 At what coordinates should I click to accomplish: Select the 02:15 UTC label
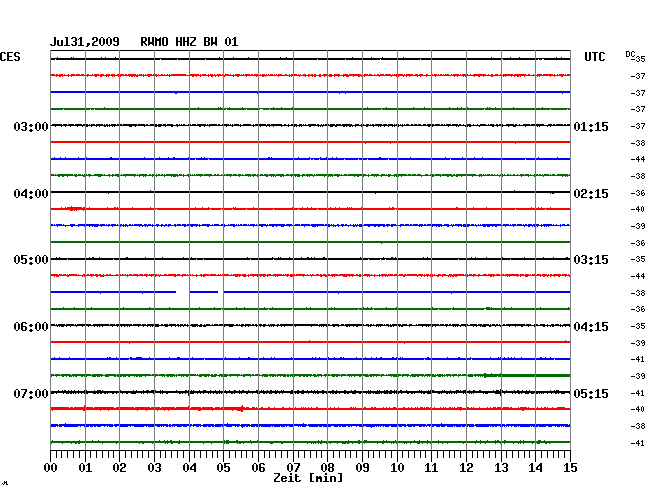[591, 194]
